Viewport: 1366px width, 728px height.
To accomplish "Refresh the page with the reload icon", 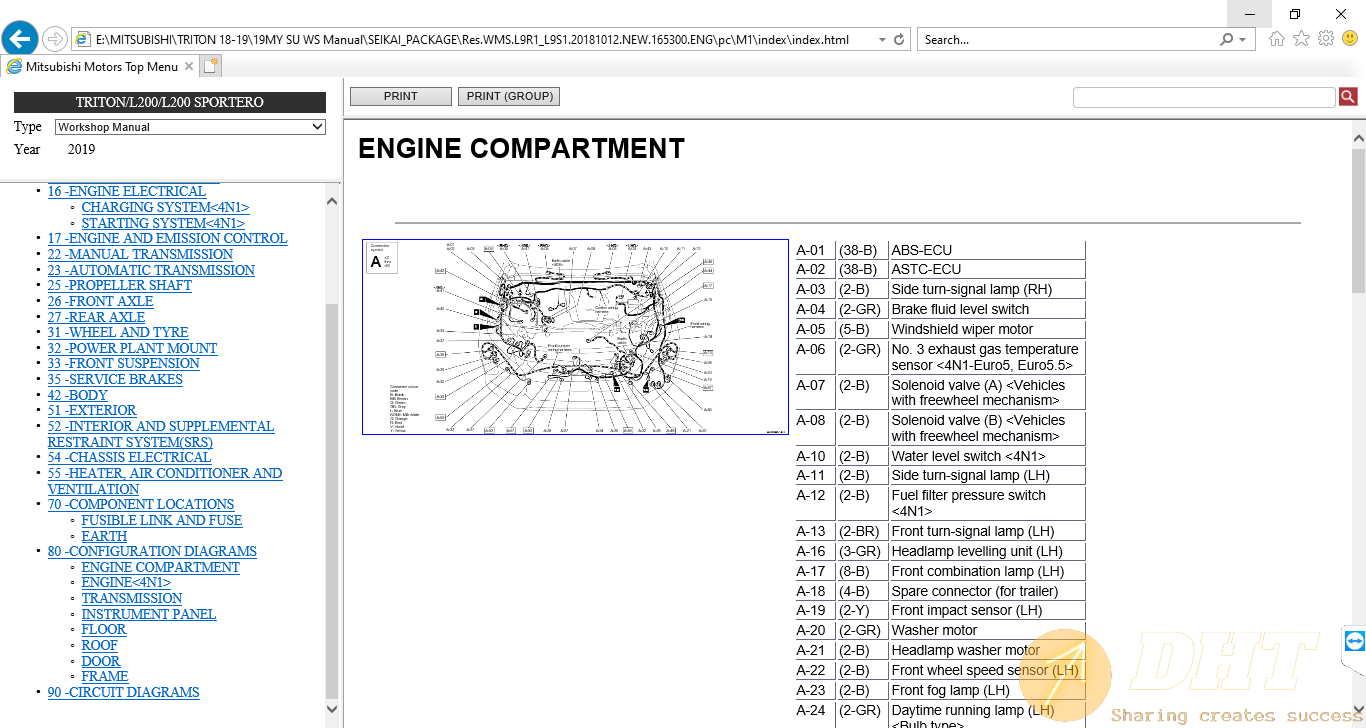I will (899, 40).
